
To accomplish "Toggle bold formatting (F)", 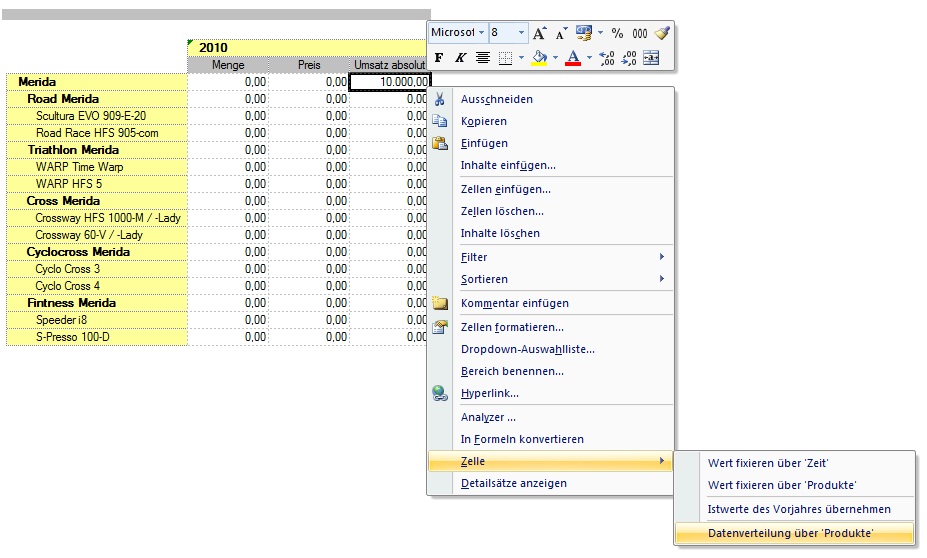I will (x=439, y=57).
